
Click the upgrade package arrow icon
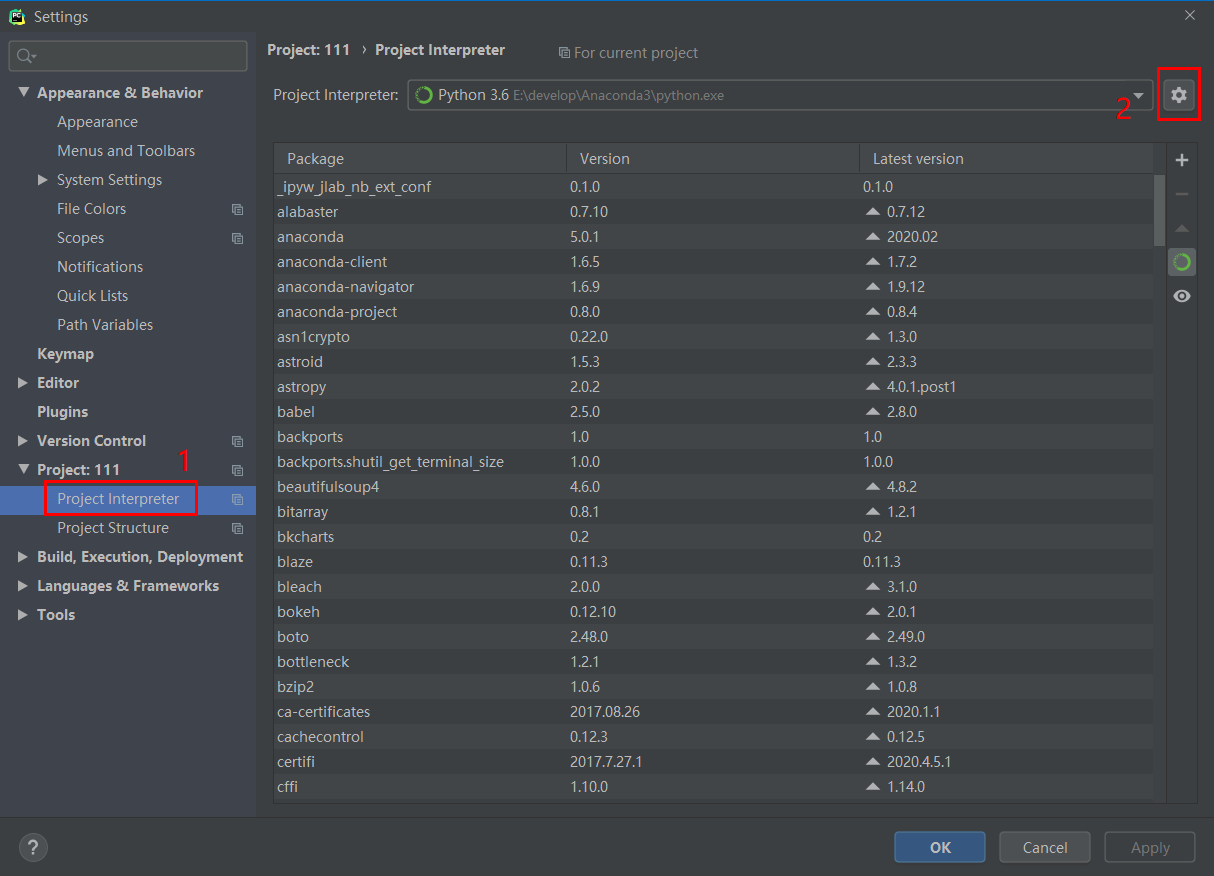coord(1182,229)
